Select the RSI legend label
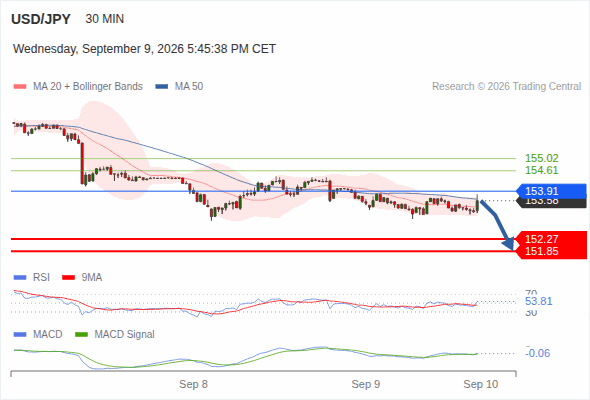The width and height of the screenshot is (590, 400). [x=41, y=278]
